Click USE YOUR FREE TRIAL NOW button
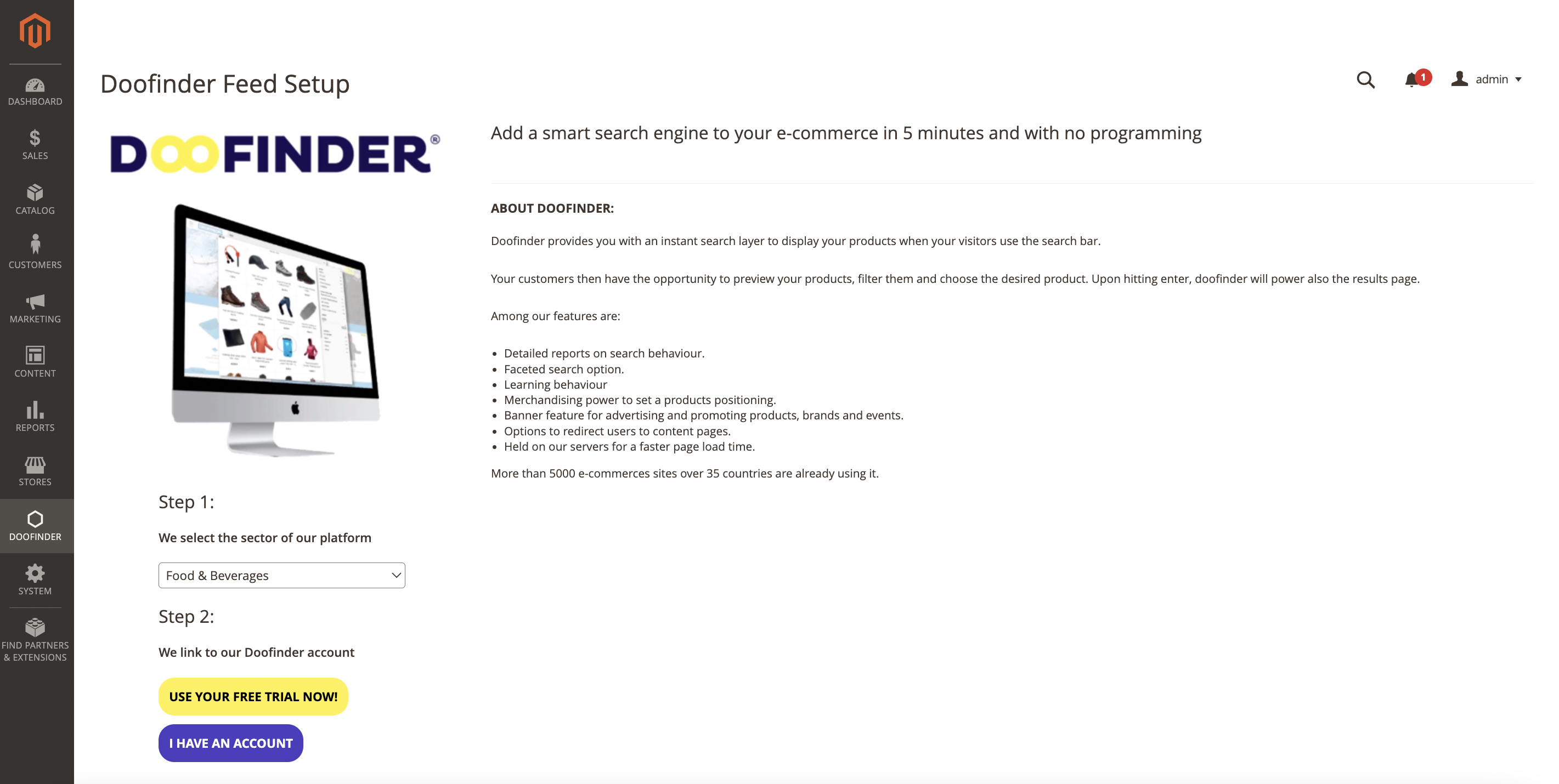The height and width of the screenshot is (784, 1559). (253, 696)
